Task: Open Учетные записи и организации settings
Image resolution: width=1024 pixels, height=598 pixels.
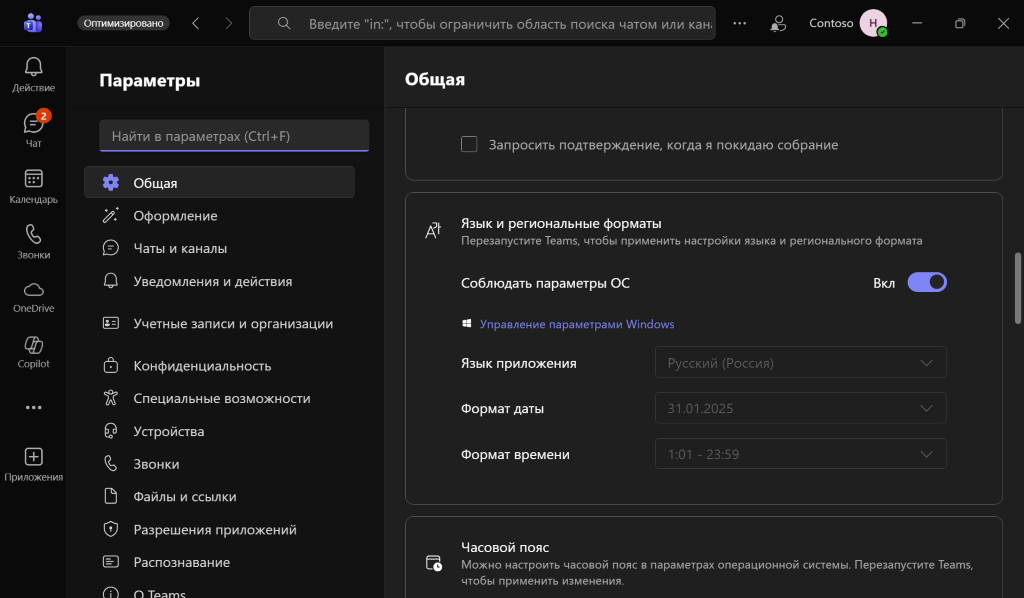Action: click(x=219, y=323)
